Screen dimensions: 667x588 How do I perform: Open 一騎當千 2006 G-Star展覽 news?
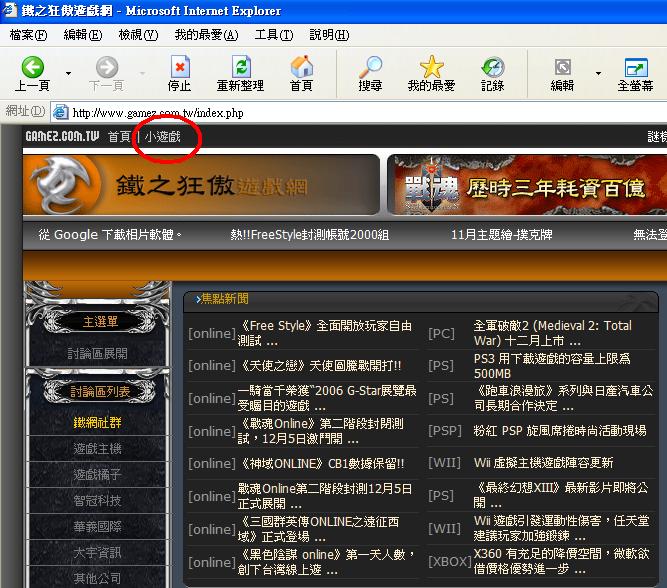point(327,398)
